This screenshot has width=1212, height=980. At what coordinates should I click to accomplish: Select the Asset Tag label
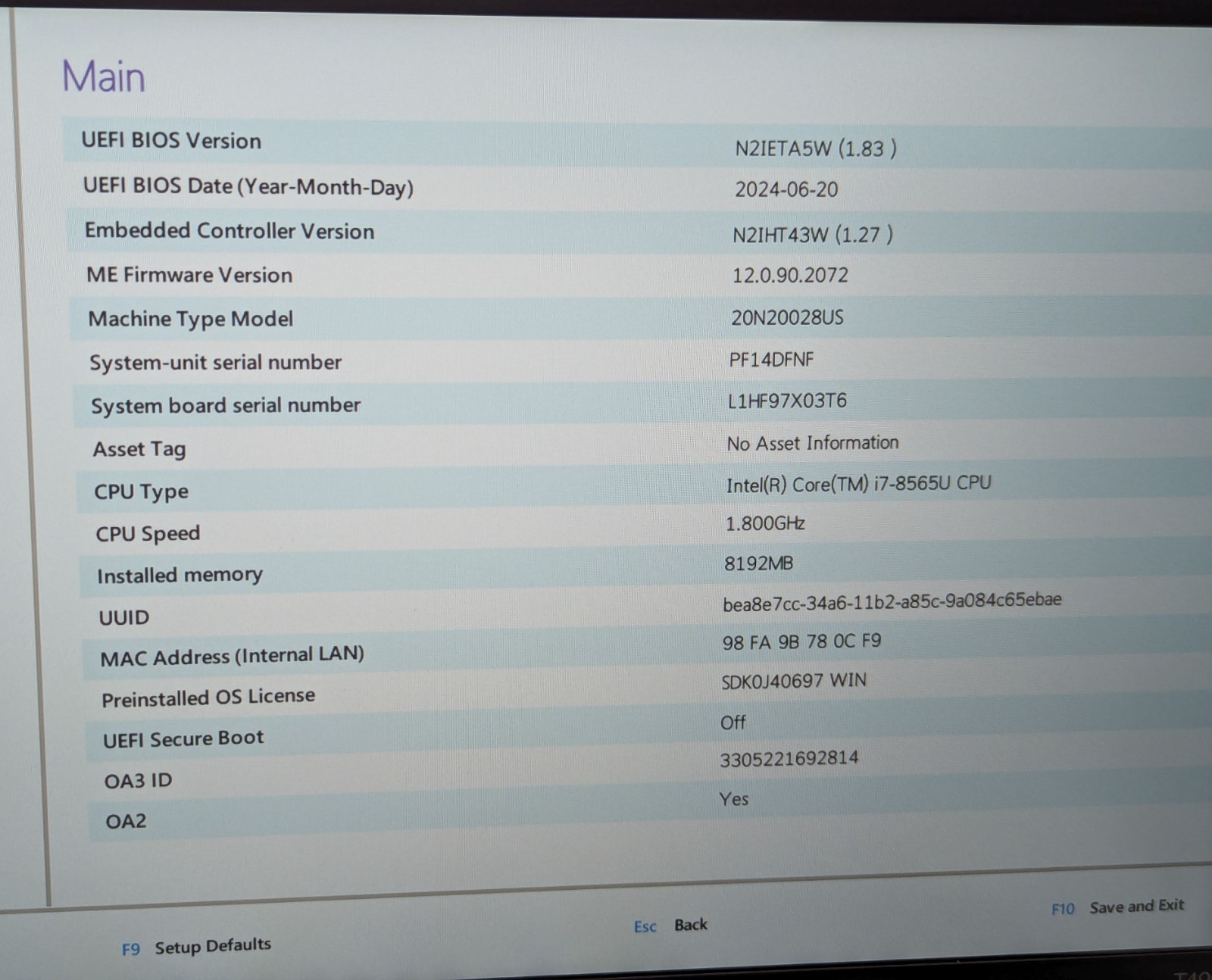click(139, 450)
